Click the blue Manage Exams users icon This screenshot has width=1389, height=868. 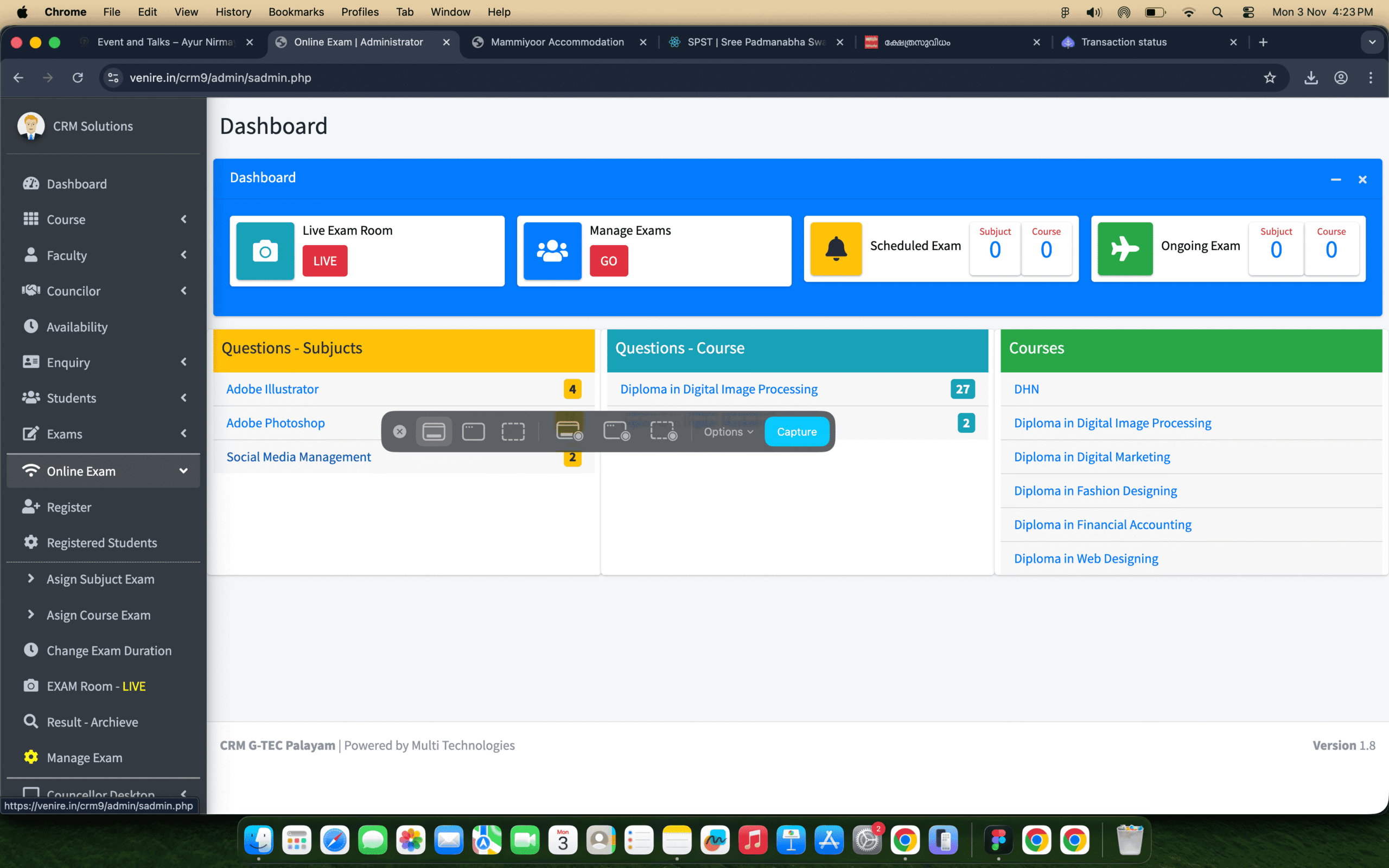(552, 251)
